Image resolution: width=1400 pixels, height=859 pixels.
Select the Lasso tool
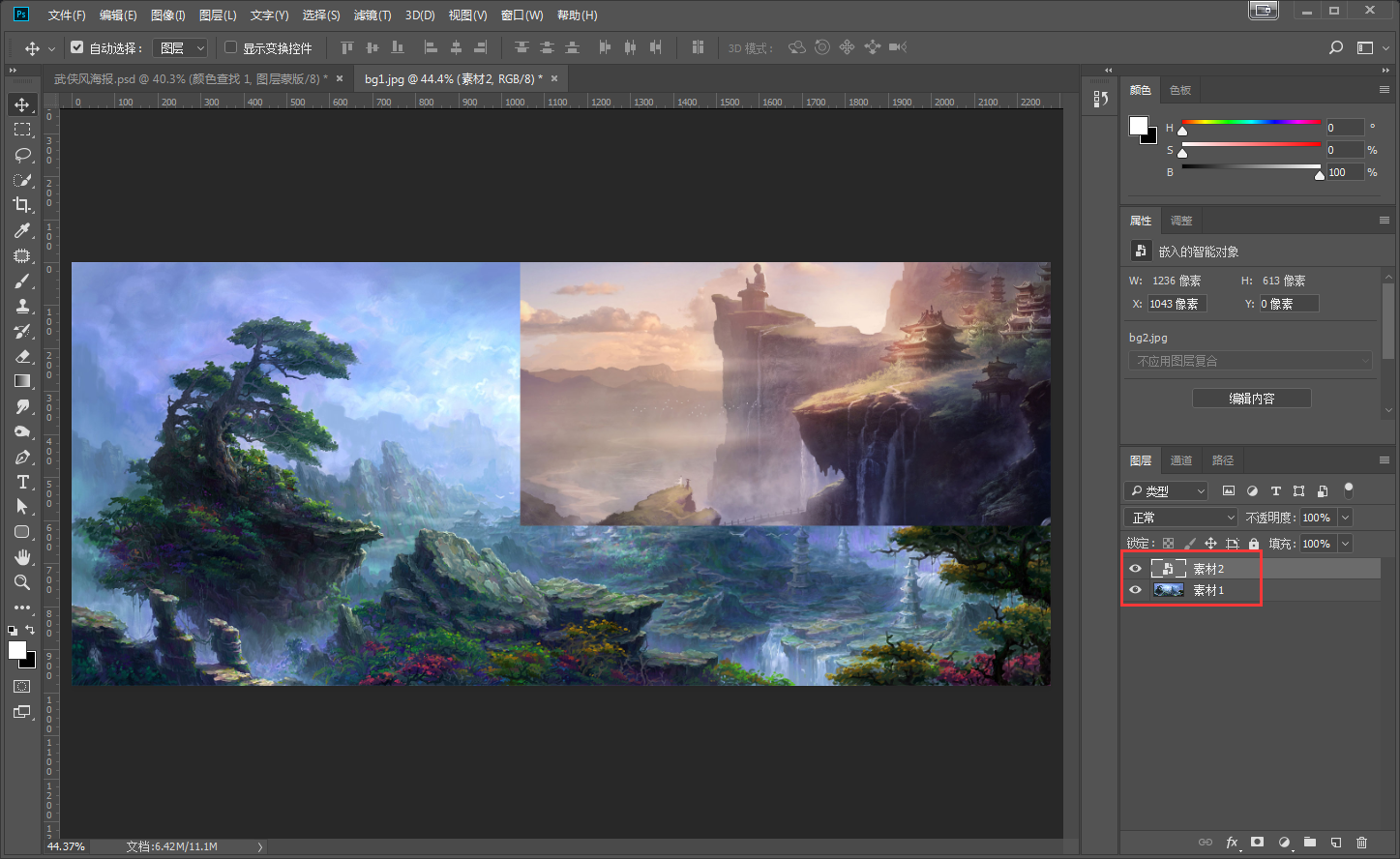click(x=22, y=155)
